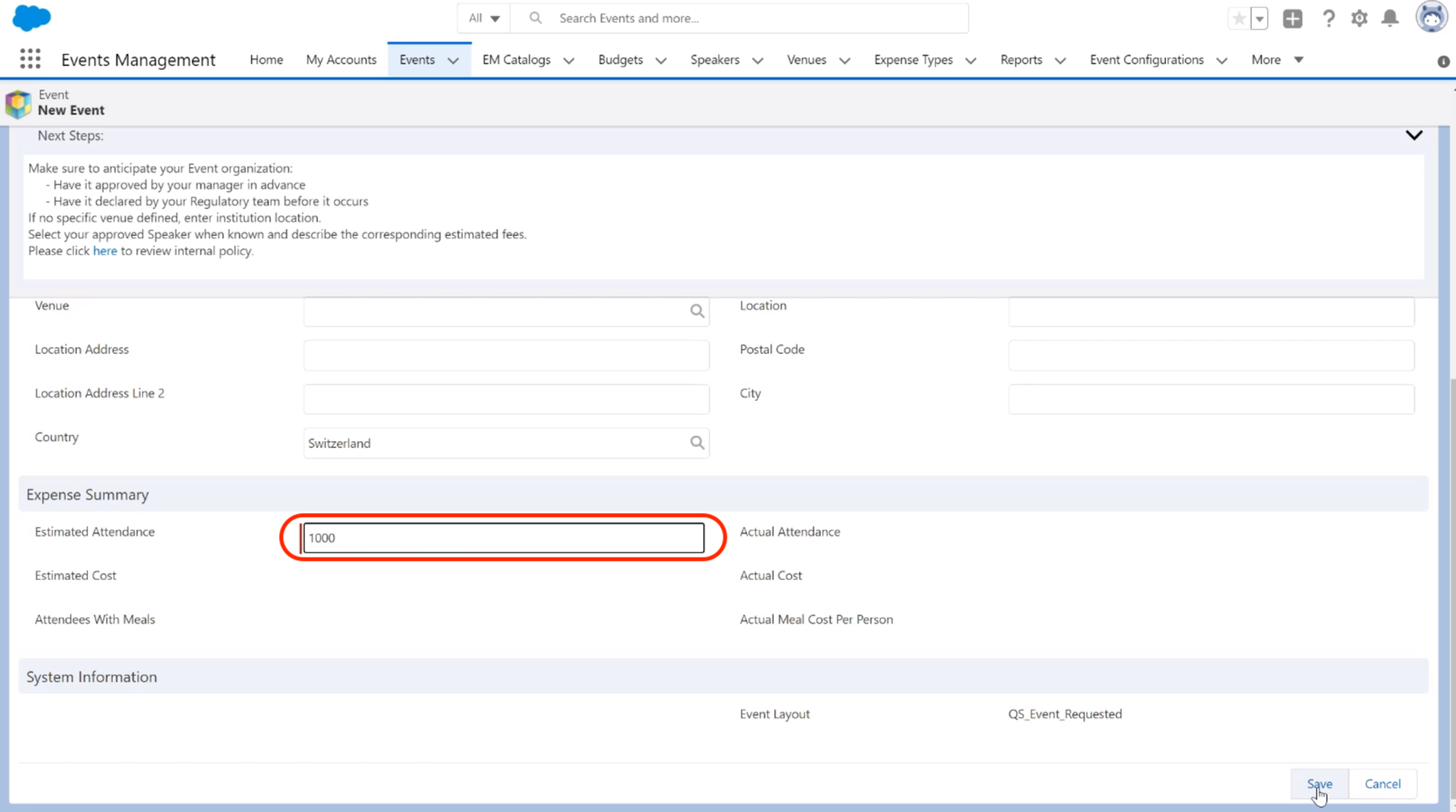Expand the Events tab chevron
Screen dimensions: 1456x812
tap(453, 60)
